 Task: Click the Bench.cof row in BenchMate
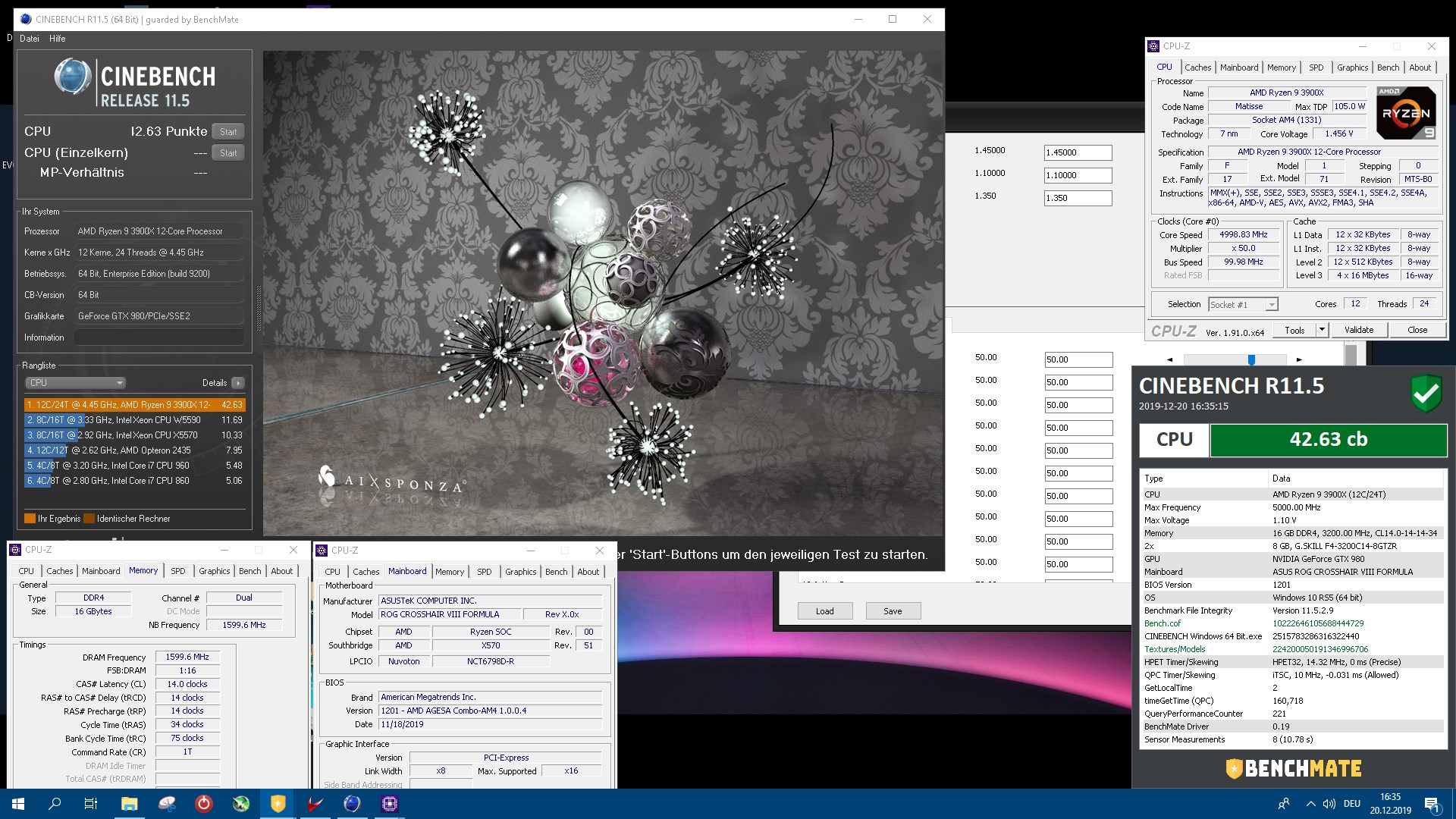point(1293,623)
